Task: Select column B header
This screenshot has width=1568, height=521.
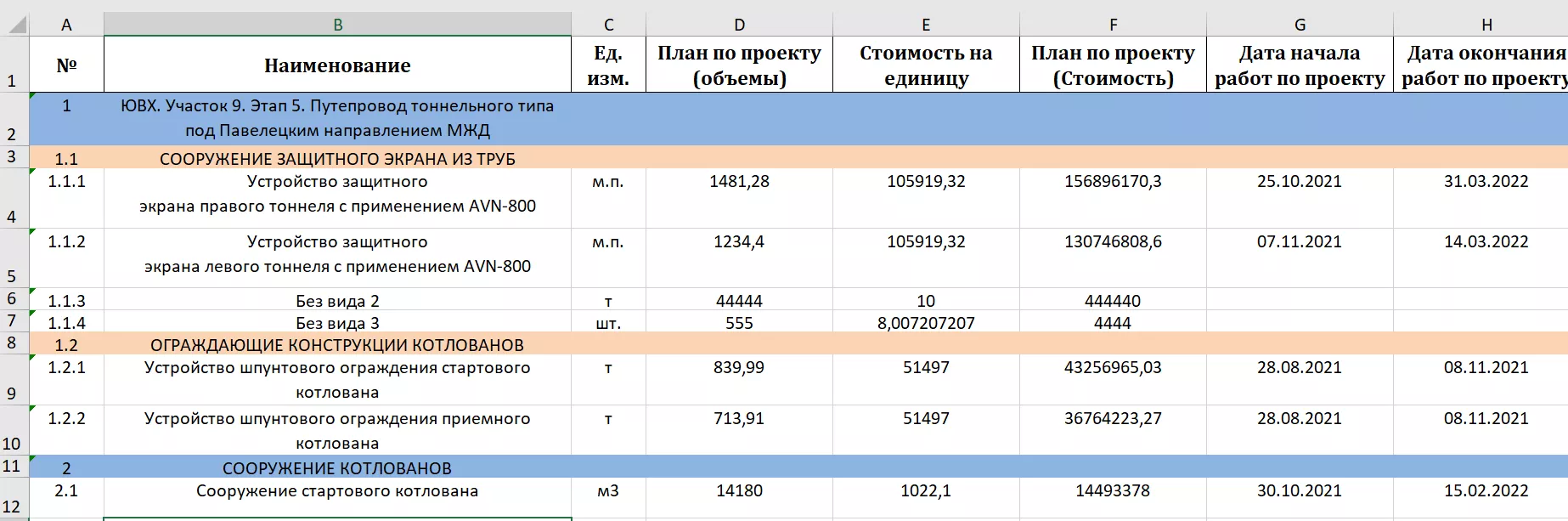Action: click(337, 25)
